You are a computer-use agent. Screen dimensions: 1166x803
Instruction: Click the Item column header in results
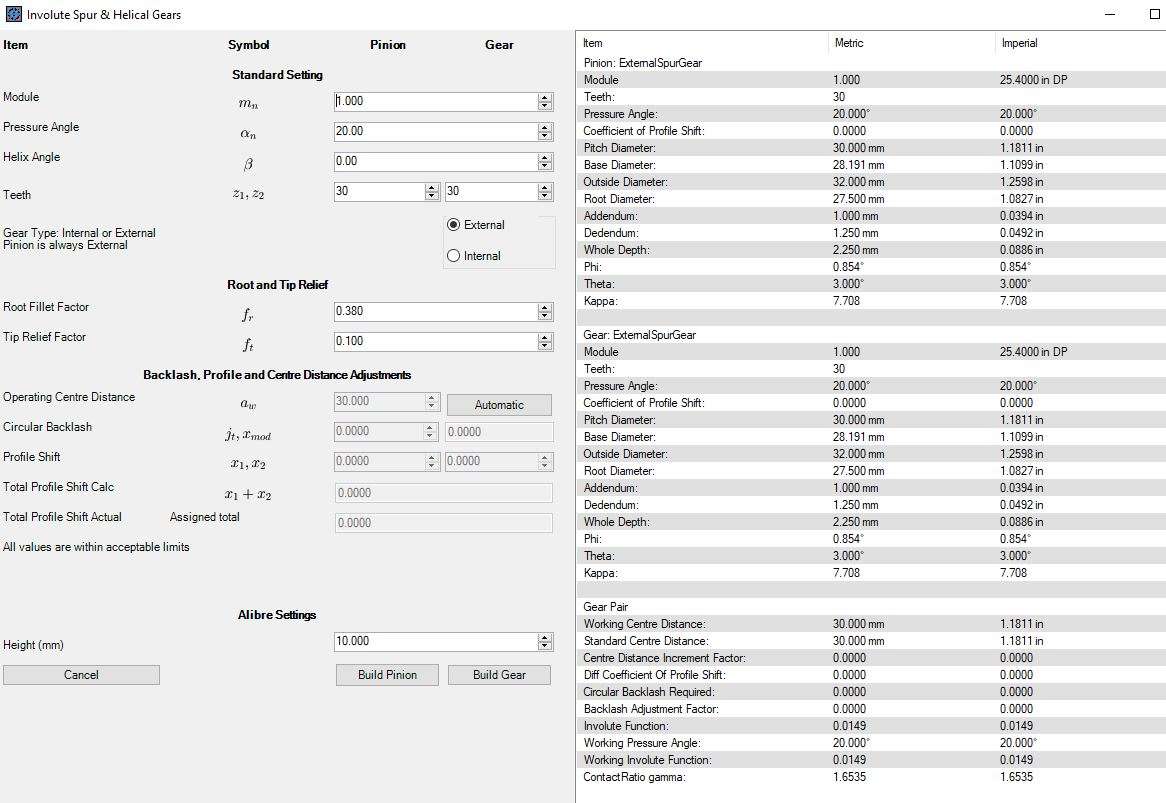coord(702,43)
